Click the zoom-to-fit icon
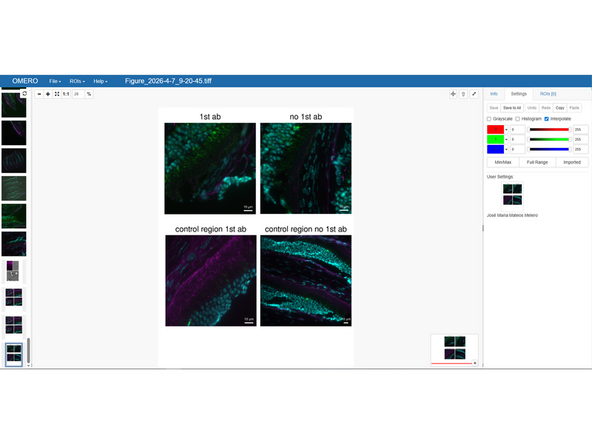The height and width of the screenshot is (444, 592). point(57,94)
